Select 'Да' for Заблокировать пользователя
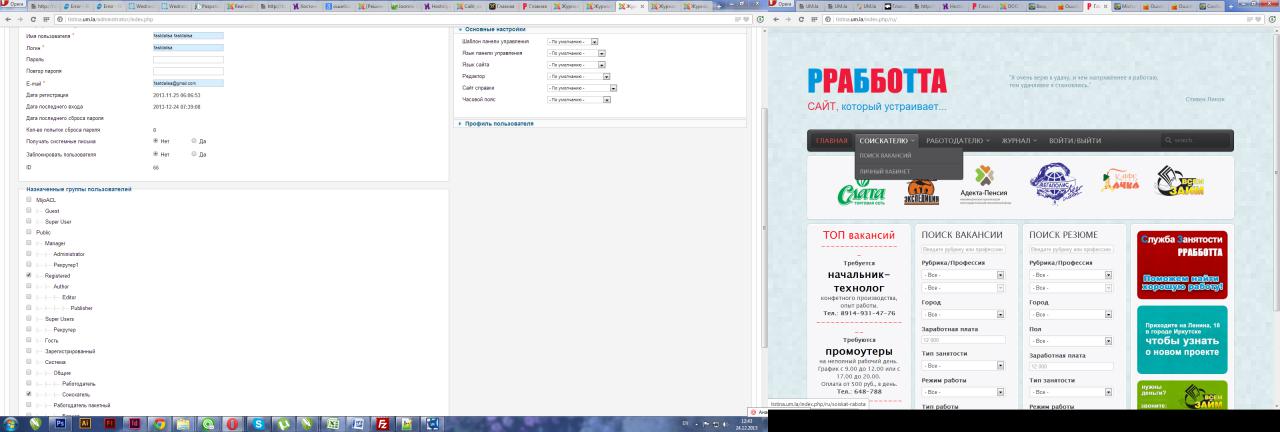The image size is (1280, 432). point(193,155)
